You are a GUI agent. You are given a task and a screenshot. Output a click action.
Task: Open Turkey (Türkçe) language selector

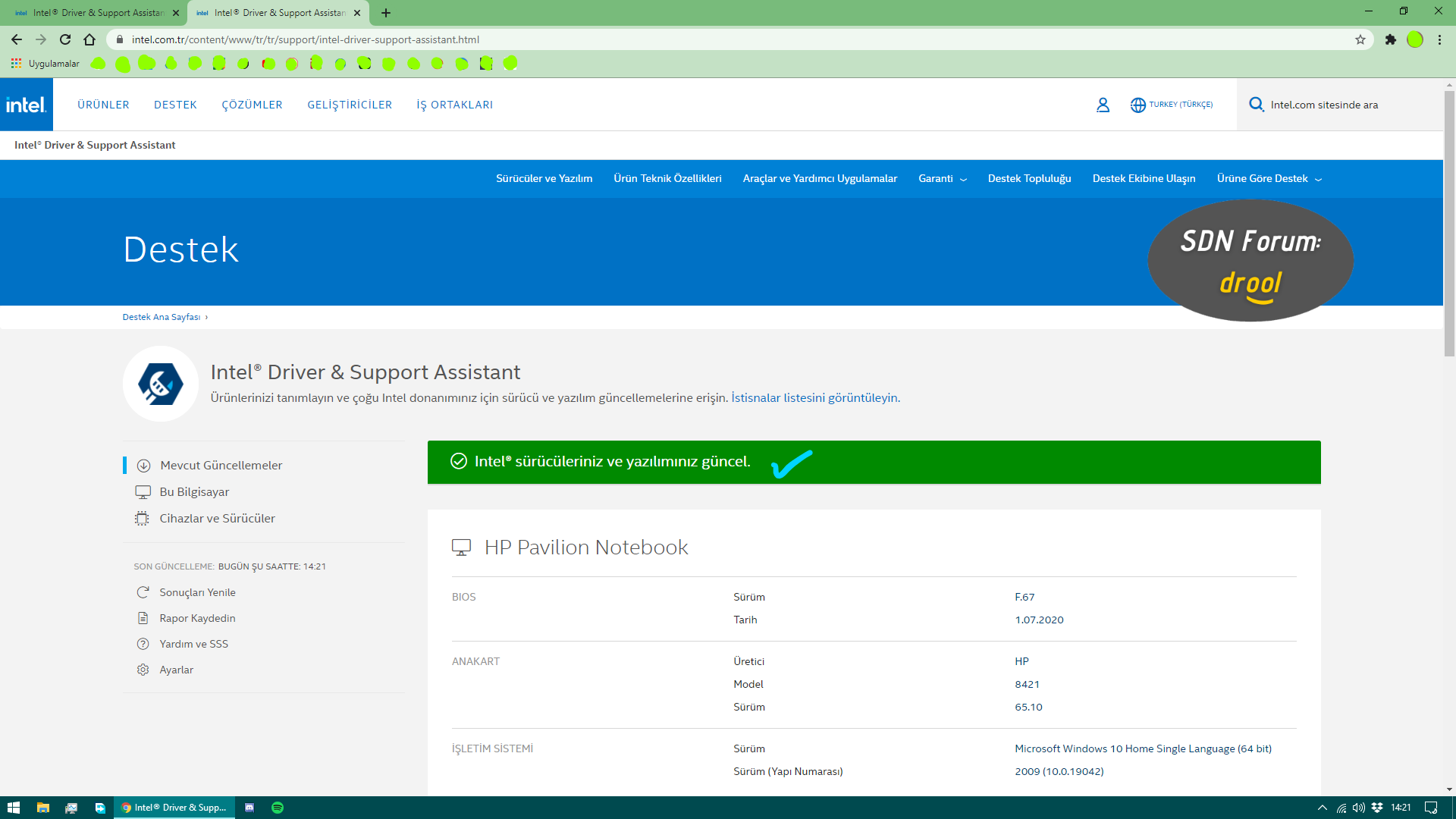coord(1172,105)
